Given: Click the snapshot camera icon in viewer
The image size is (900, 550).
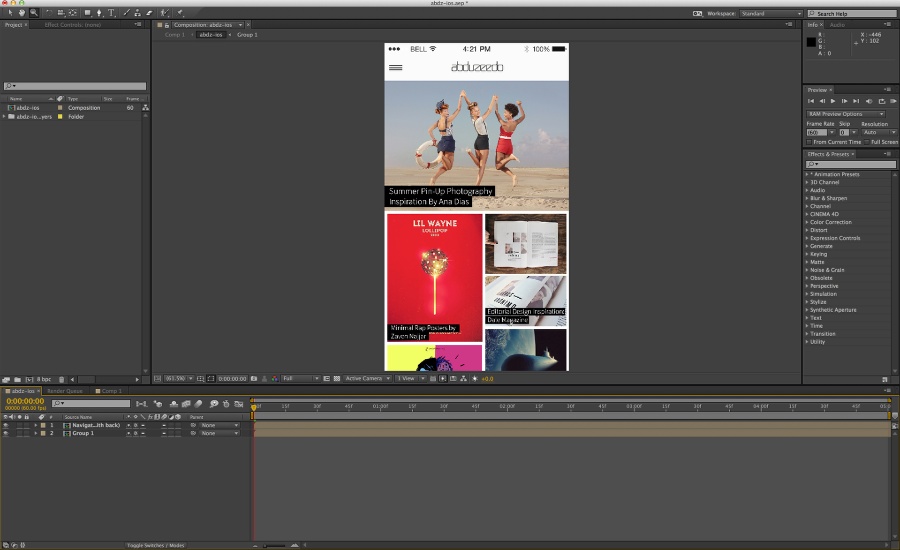Looking at the screenshot, I should (x=254, y=379).
